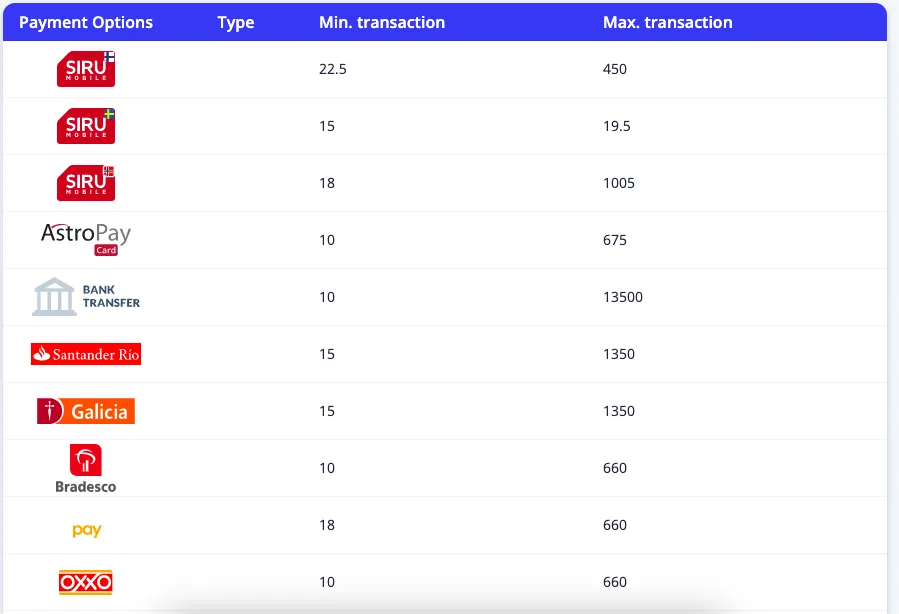Pick the OXXO payment logo
The width and height of the screenshot is (899, 614).
[86, 582]
